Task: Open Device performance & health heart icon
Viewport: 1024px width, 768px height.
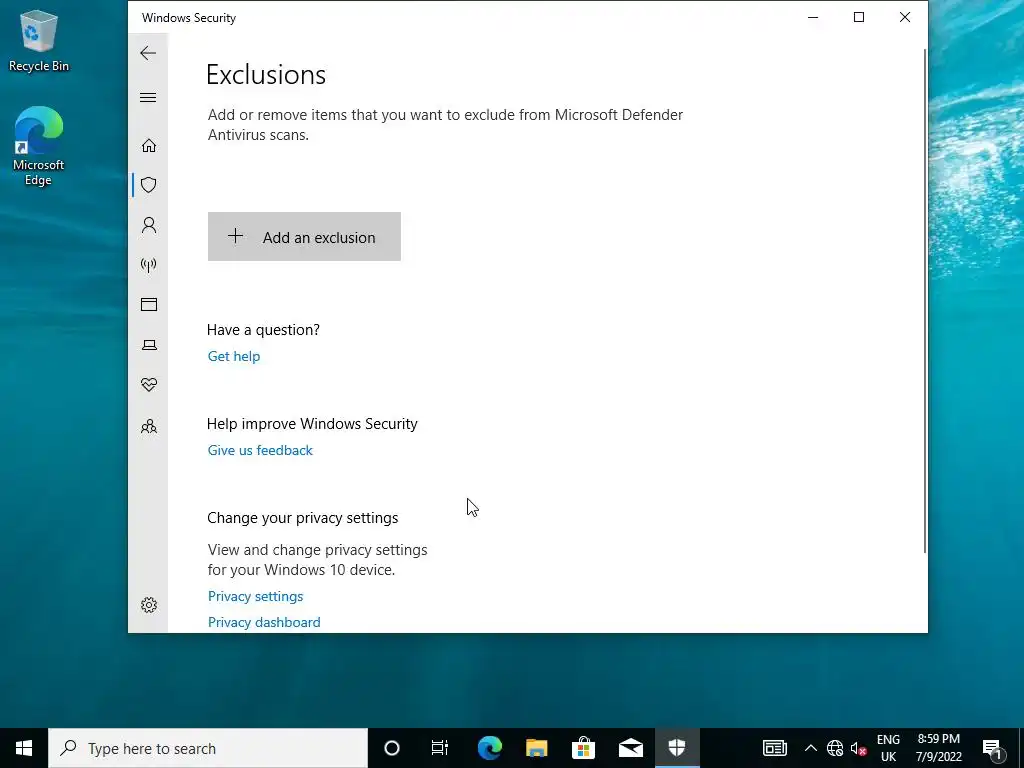Action: point(149,385)
